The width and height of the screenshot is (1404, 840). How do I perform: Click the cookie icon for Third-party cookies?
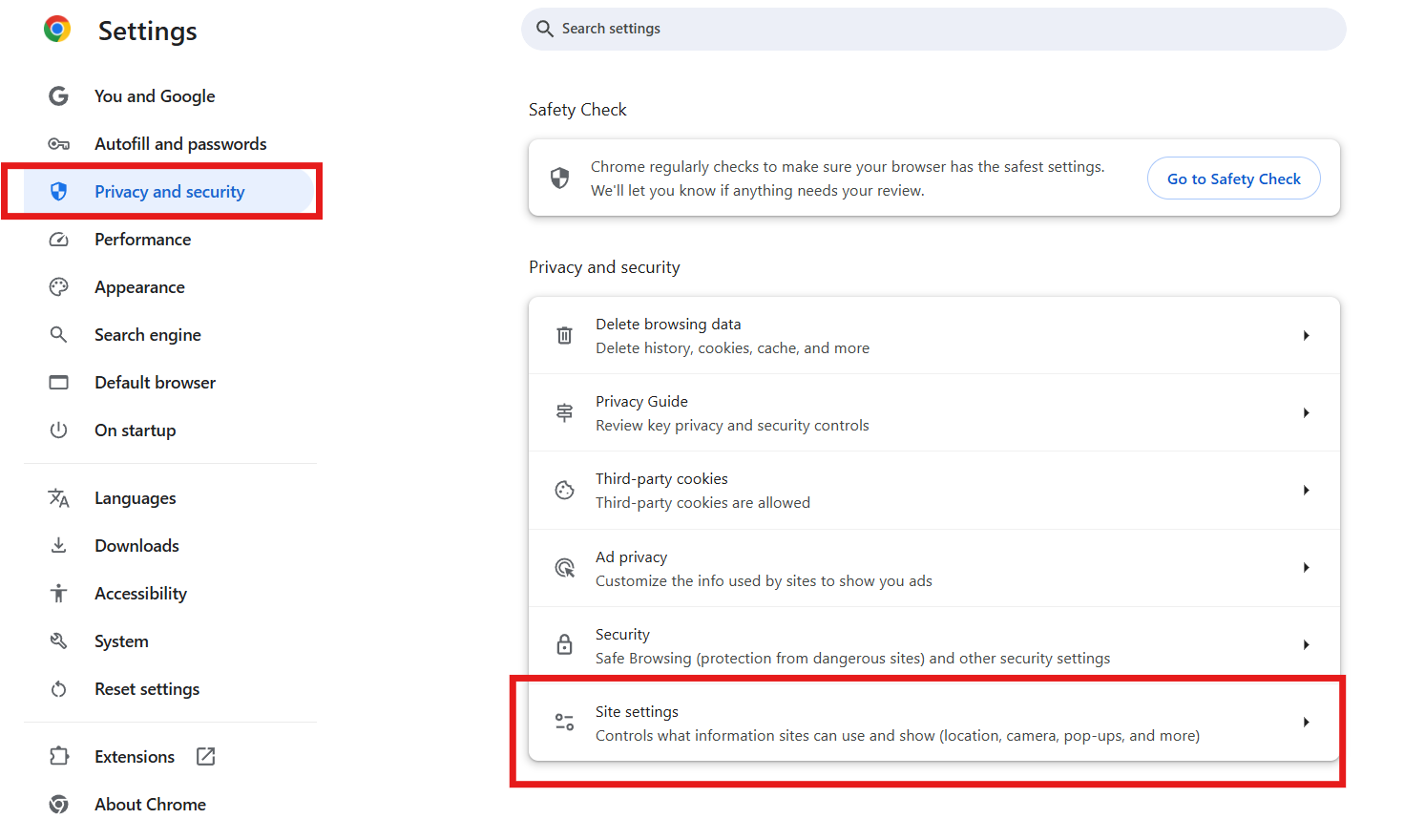pyautogui.click(x=564, y=491)
